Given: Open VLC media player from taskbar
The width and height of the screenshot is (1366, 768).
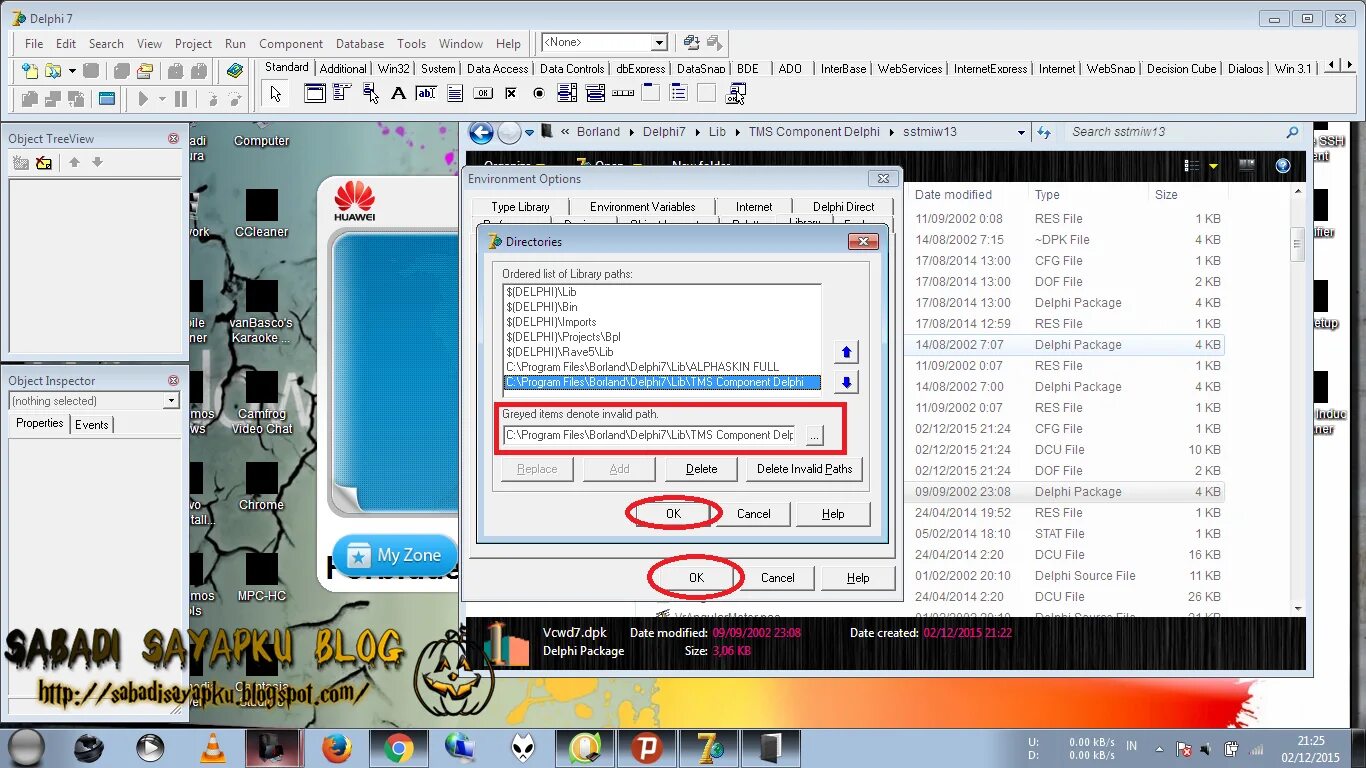Looking at the screenshot, I should click(213, 747).
